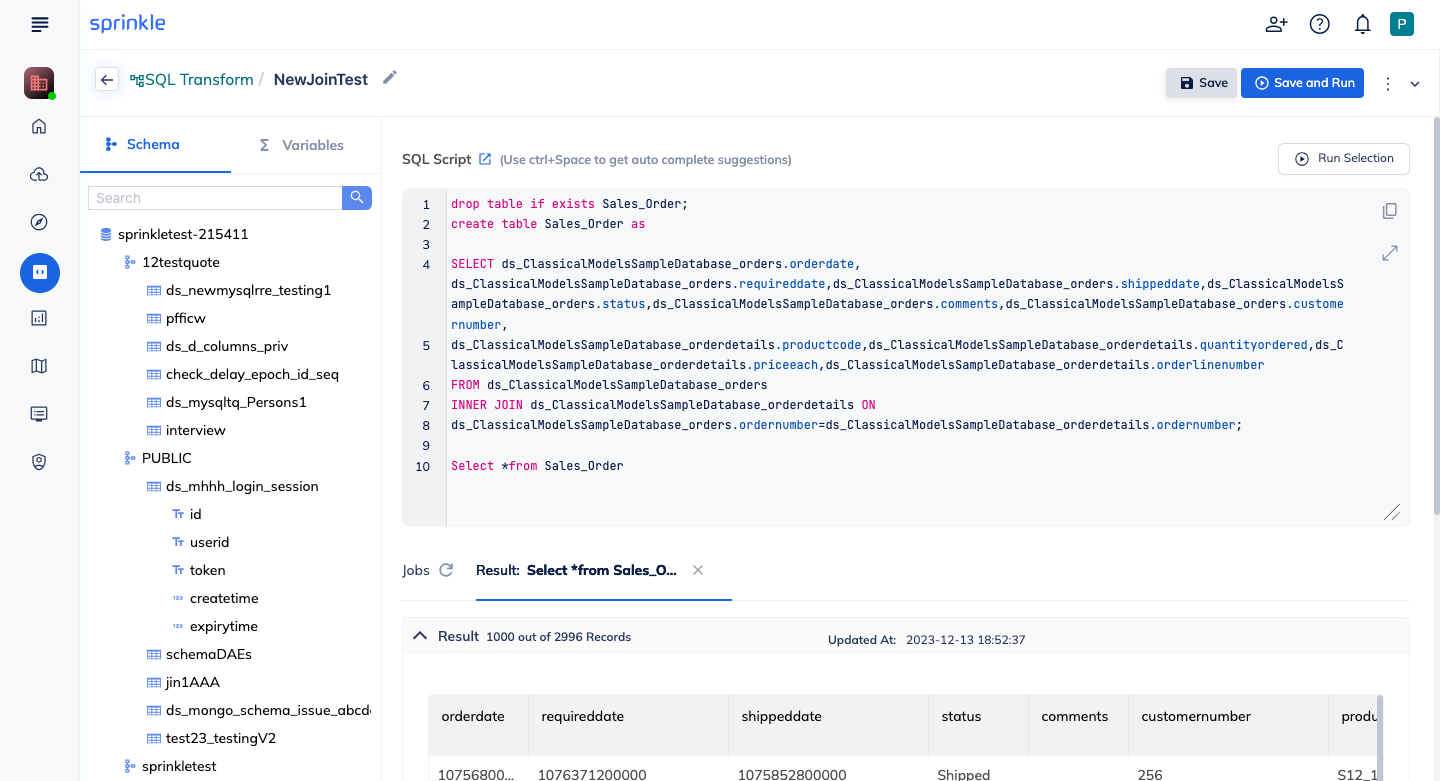Edit the NewJoinTest name with the pencil icon

point(390,78)
